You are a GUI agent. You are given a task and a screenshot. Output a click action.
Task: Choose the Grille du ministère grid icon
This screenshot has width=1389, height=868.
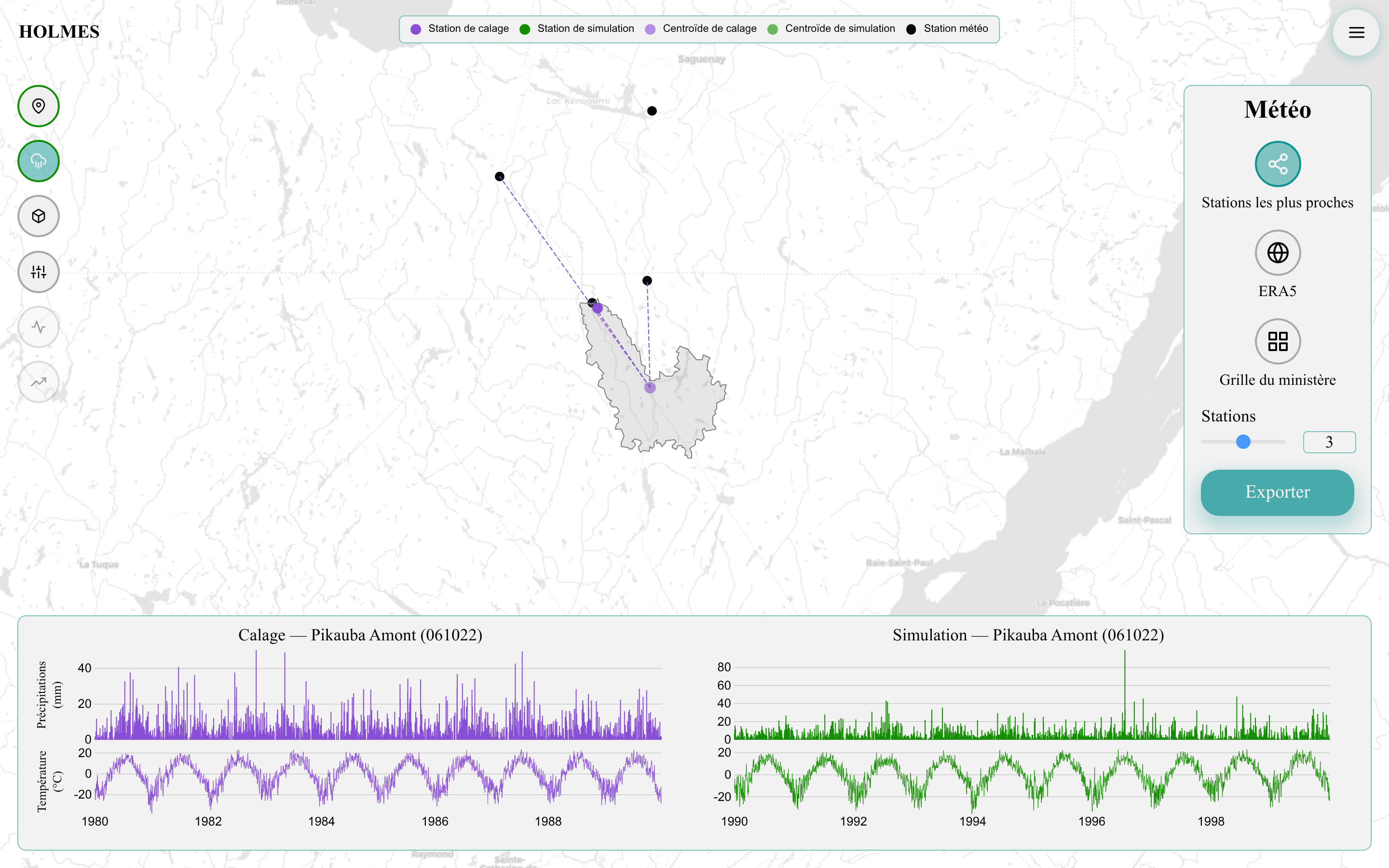click(x=1278, y=341)
